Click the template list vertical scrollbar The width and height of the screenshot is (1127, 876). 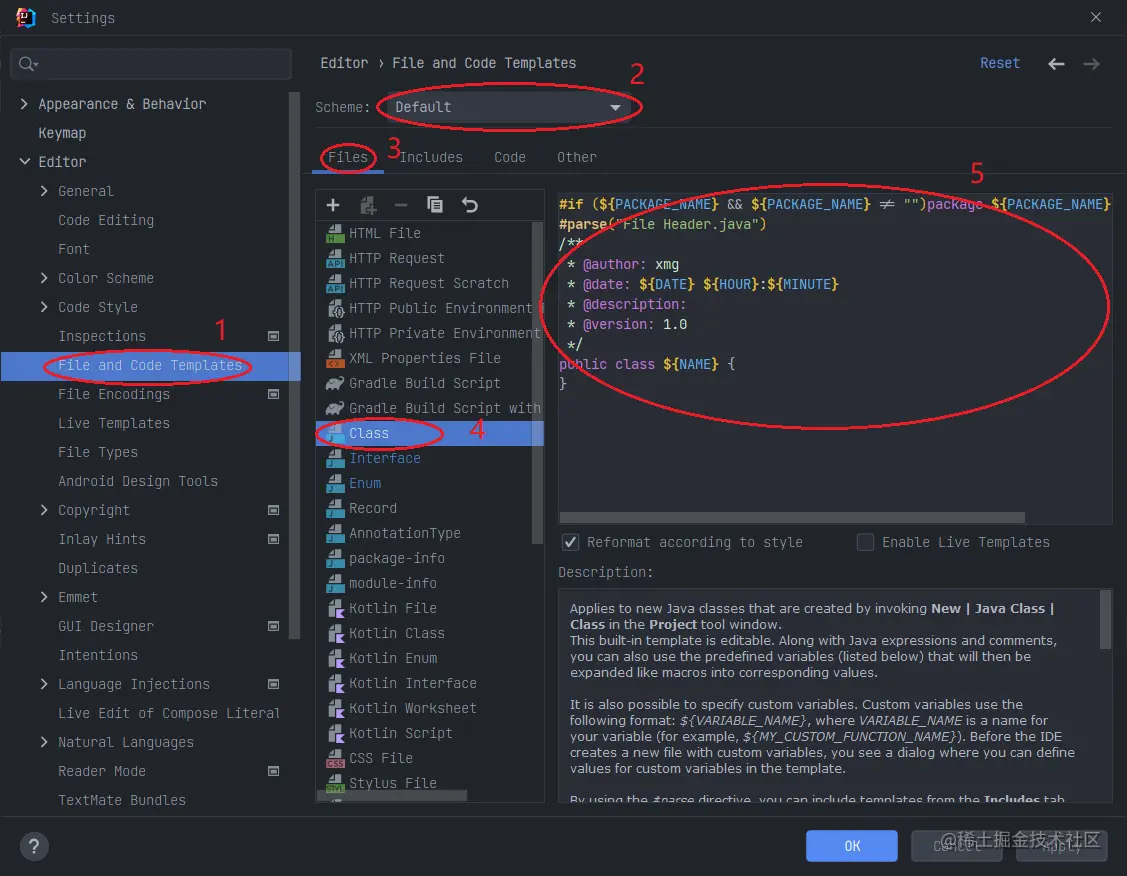point(537,383)
